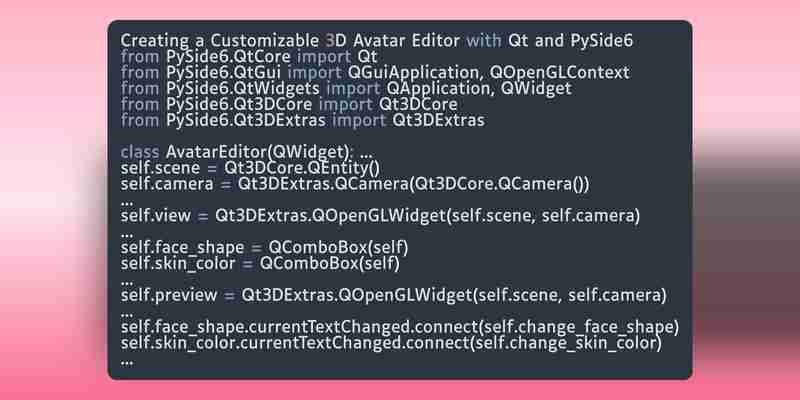The image size is (800, 400).
Task: Click the QtWidgets import line with QApplication
Action: (346, 89)
